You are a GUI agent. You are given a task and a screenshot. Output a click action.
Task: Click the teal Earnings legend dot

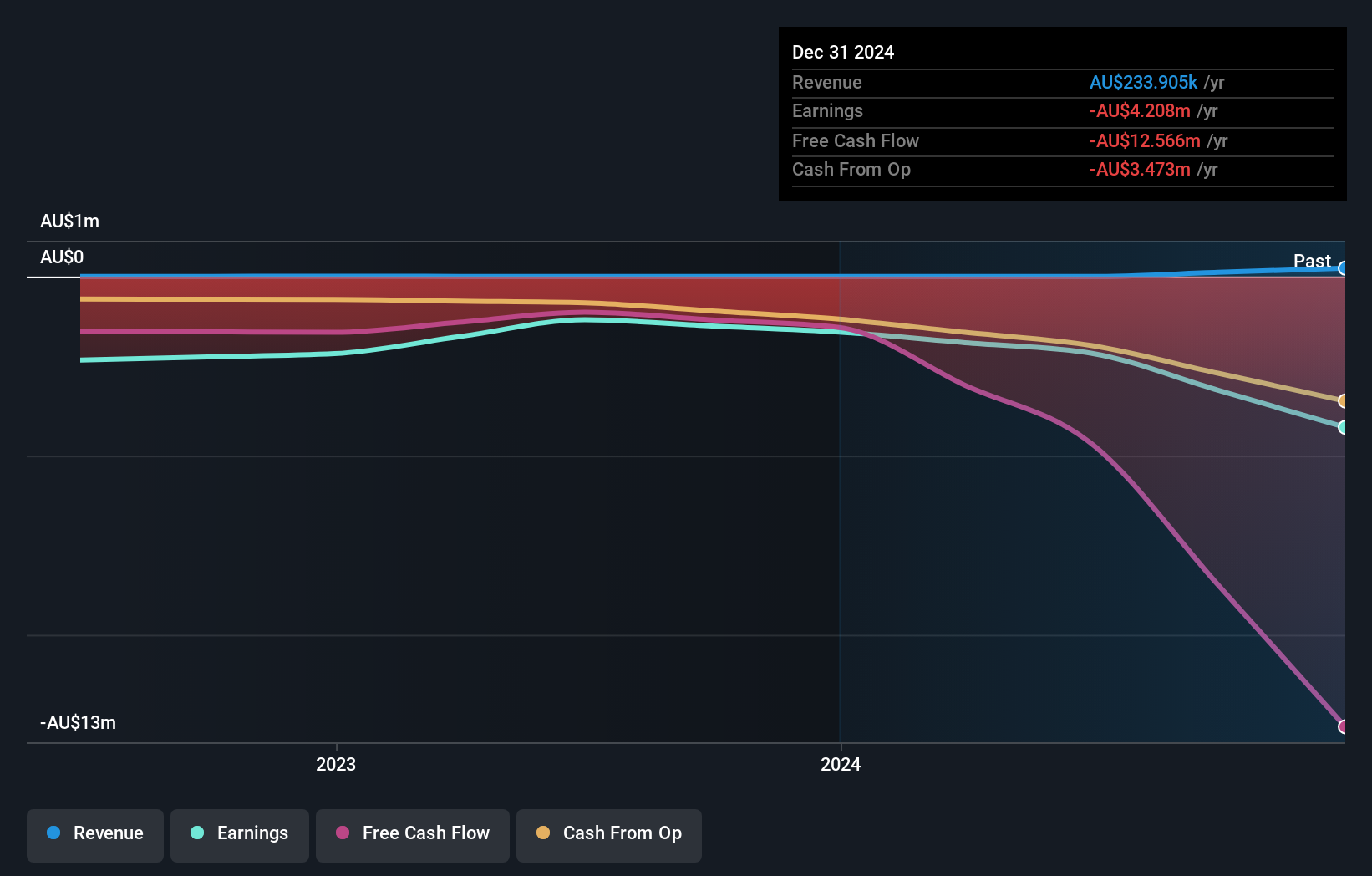pyautogui.click(x=197, y=833)
